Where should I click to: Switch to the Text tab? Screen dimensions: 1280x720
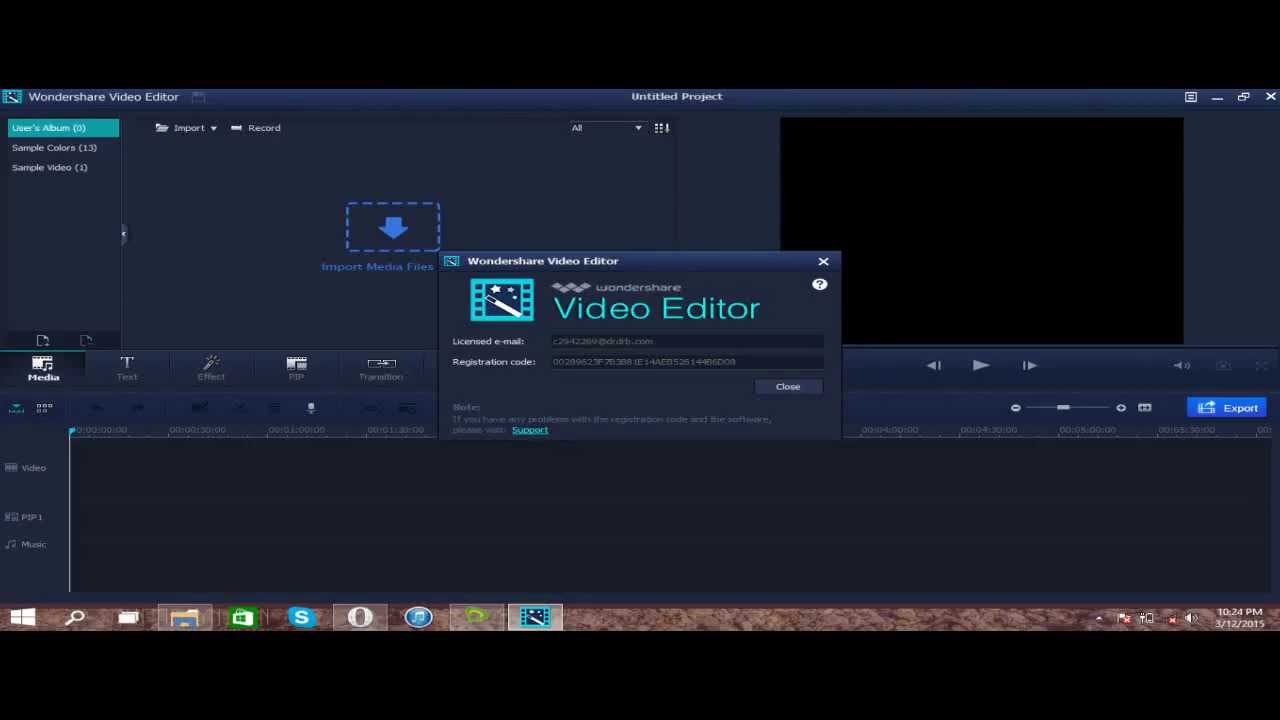[x=127, y=368]
